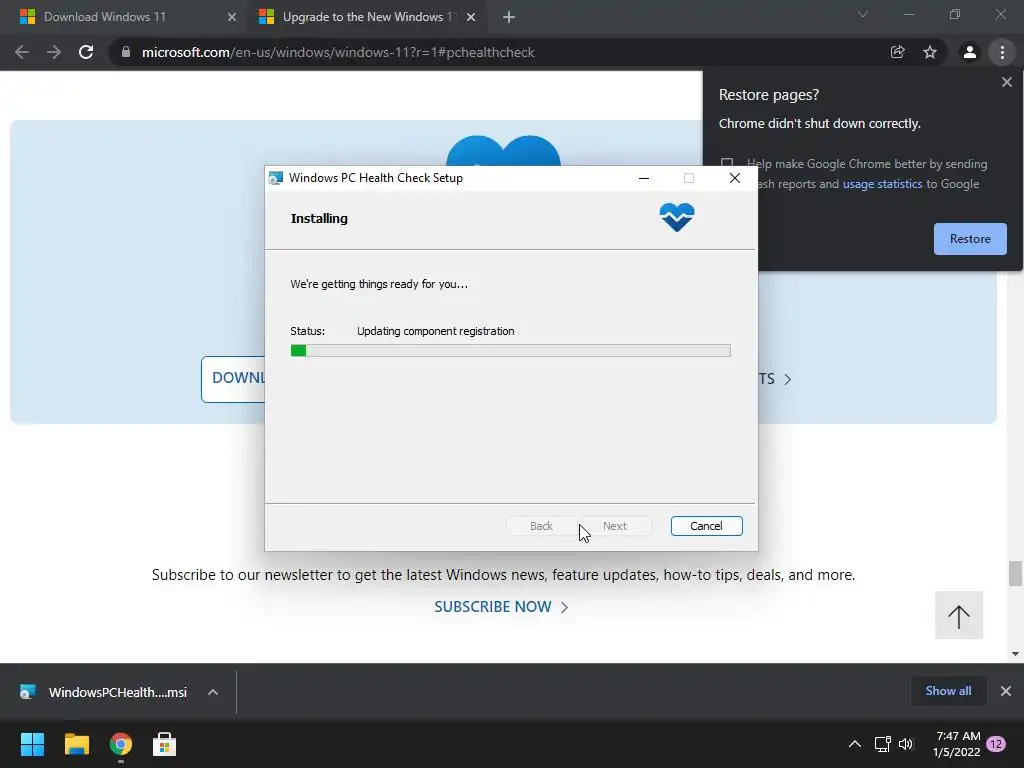The height and width of the screenshot is (768, 1024).
Task: Click the SUBSCRIBE NOW link
Action: click(501, 607)
